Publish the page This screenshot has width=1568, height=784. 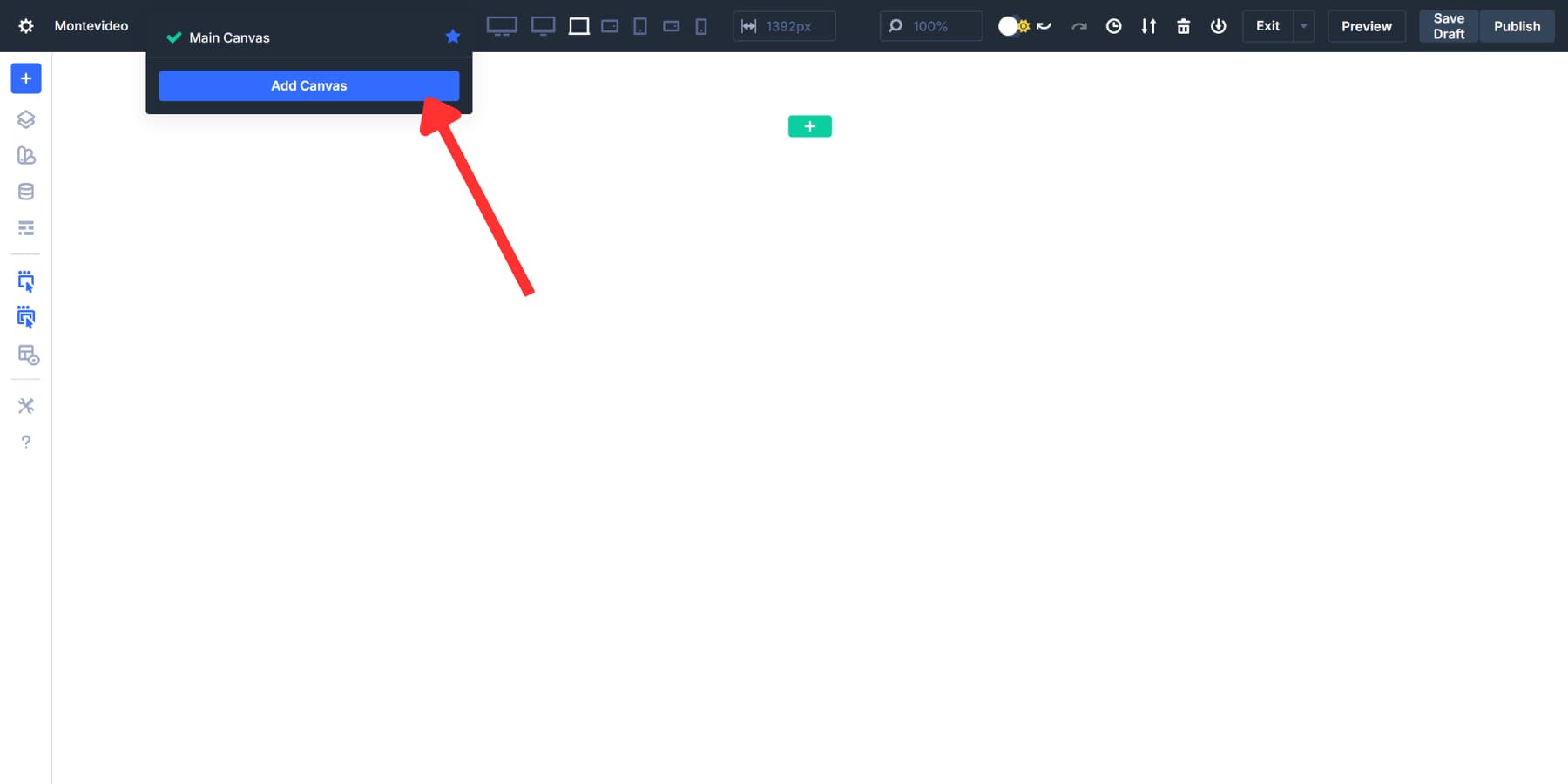(x=1517, y=26)
